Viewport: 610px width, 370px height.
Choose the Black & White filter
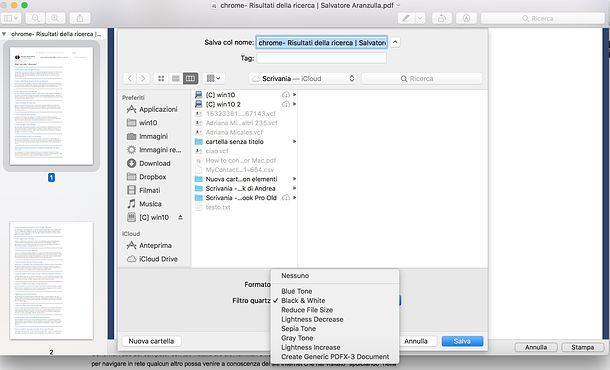coord(335,300)
